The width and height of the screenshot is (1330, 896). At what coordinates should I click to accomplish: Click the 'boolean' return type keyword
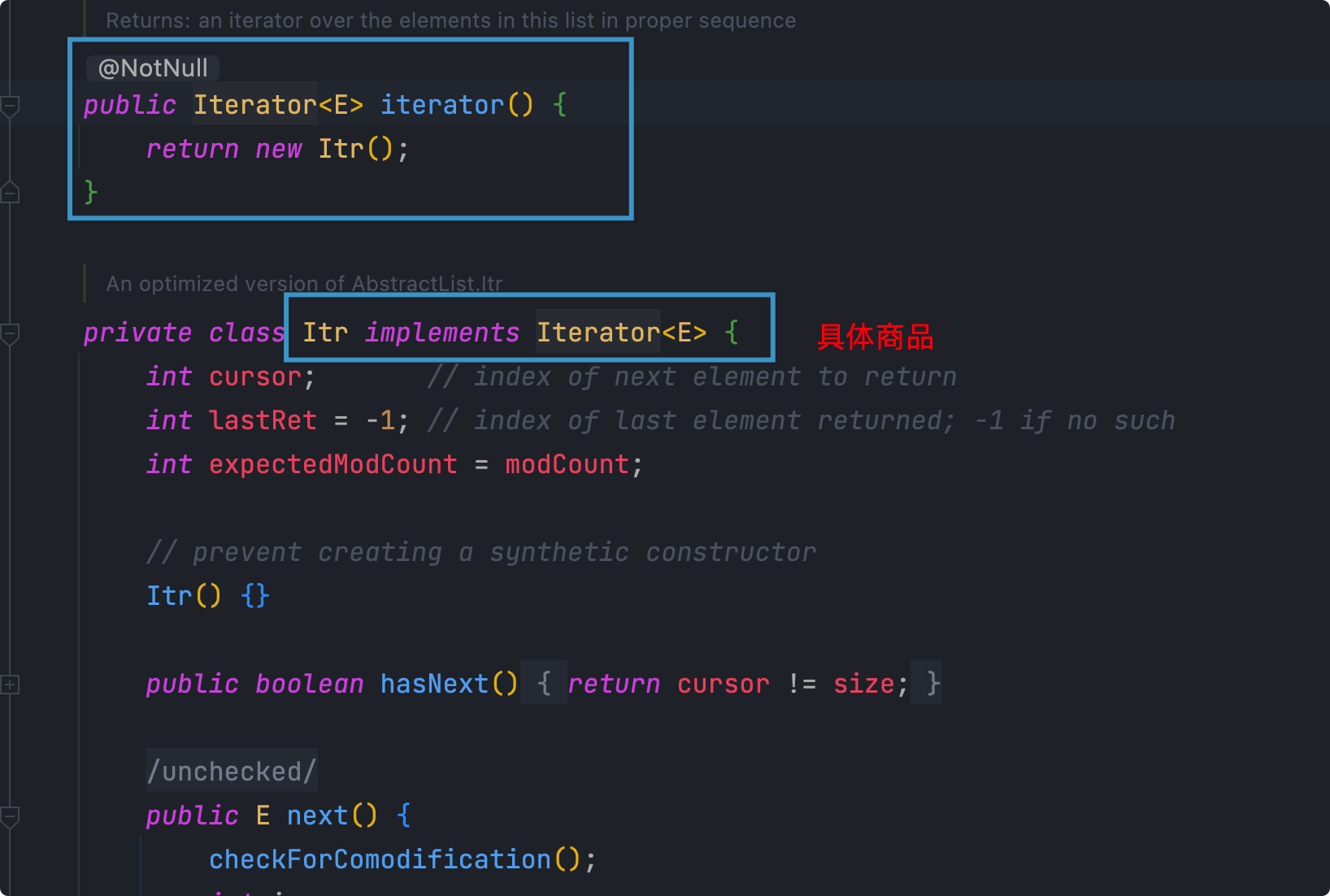309,684
